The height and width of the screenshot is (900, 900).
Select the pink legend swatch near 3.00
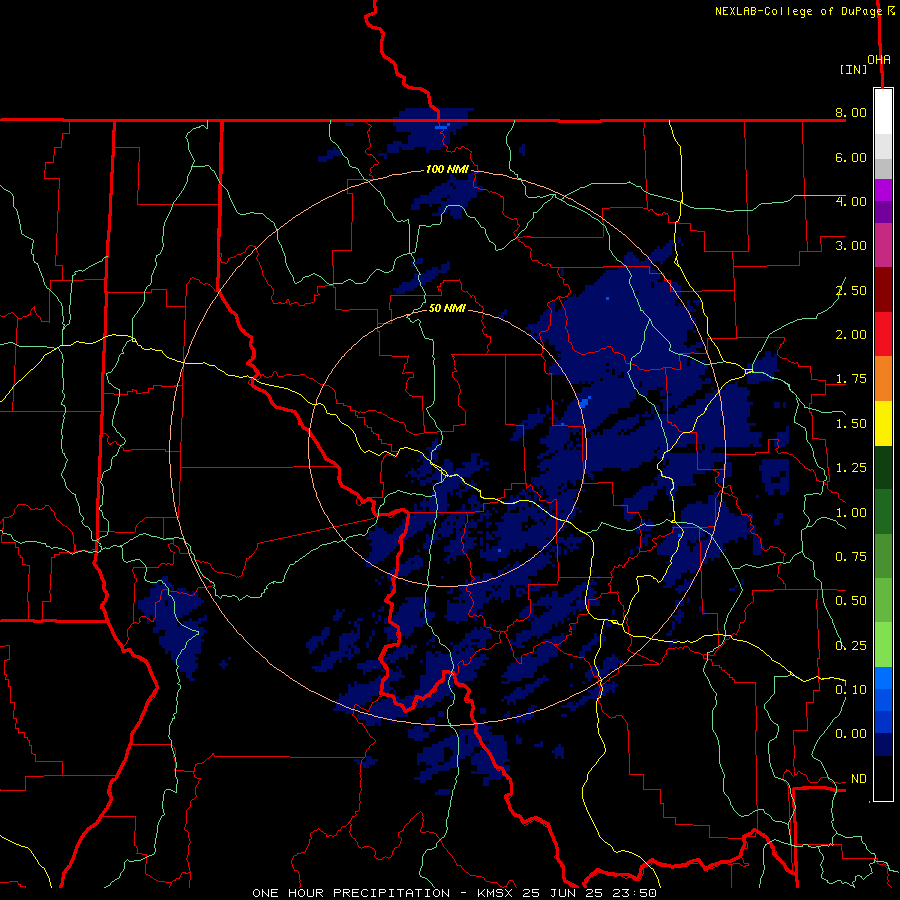click(883, 245)
